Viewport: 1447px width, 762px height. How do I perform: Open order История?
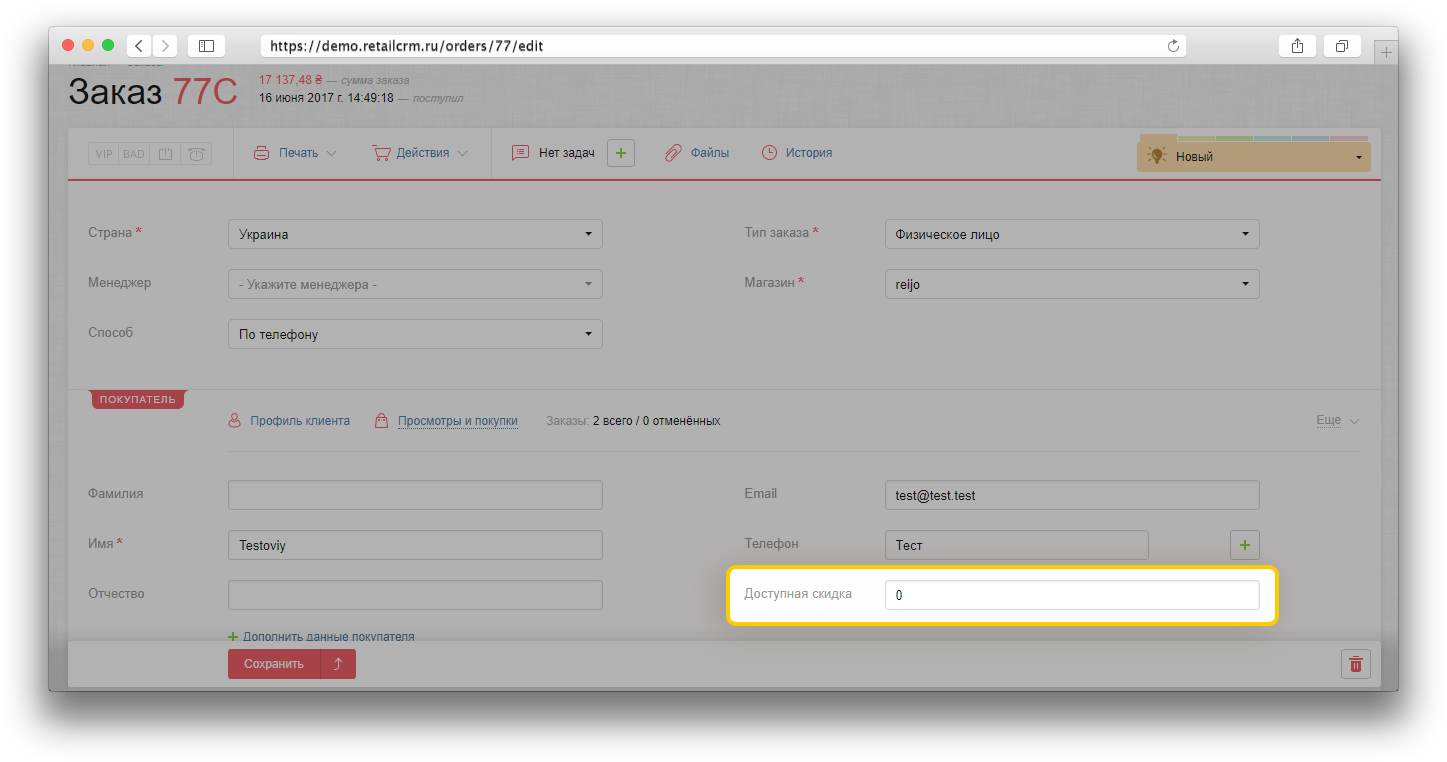click(x=809, y=153)
